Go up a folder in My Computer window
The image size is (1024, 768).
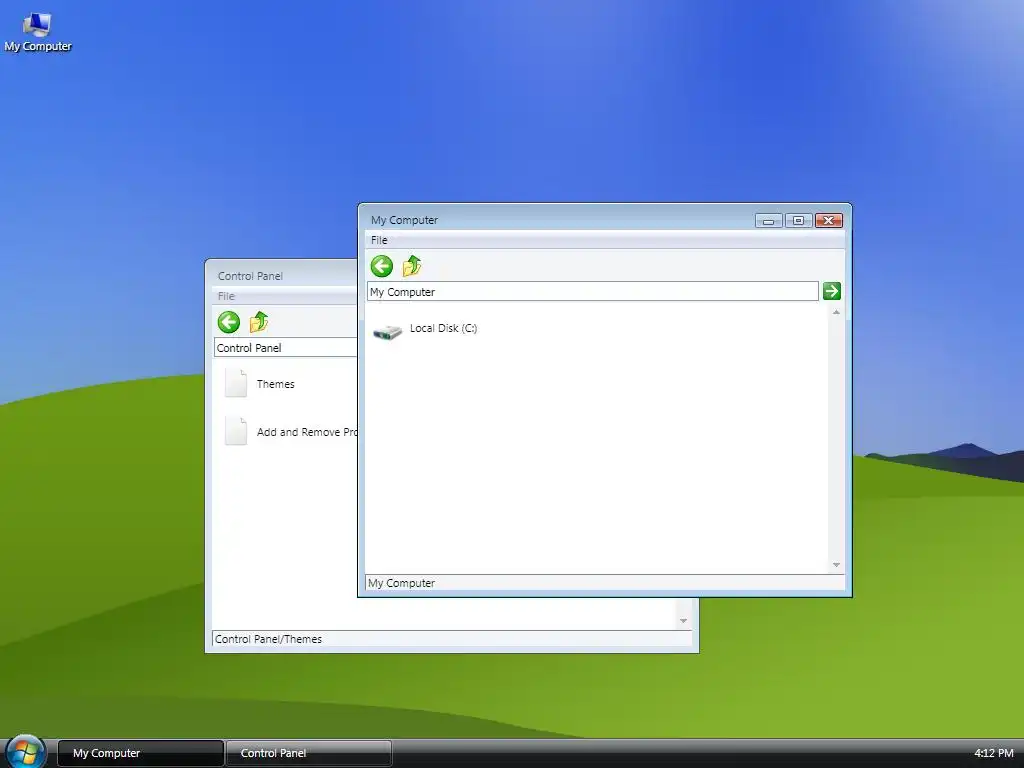[412, 266]
